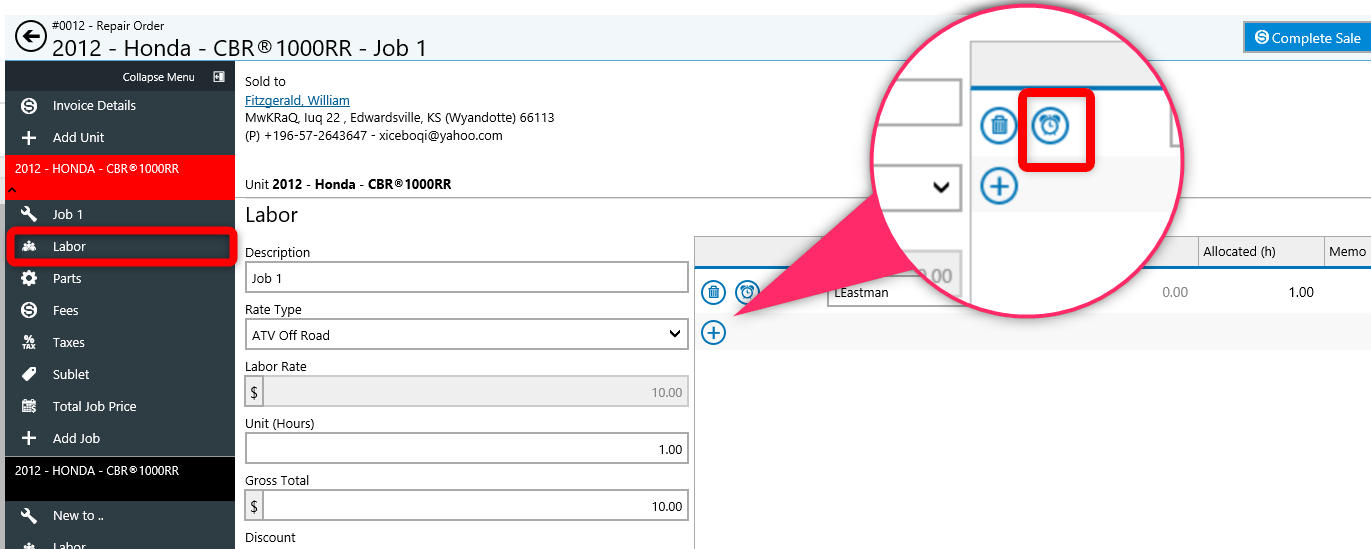Edit the Description field with Job 1
The width and height of the screenshot is (1371, 549).
click(x=466, y=278)
